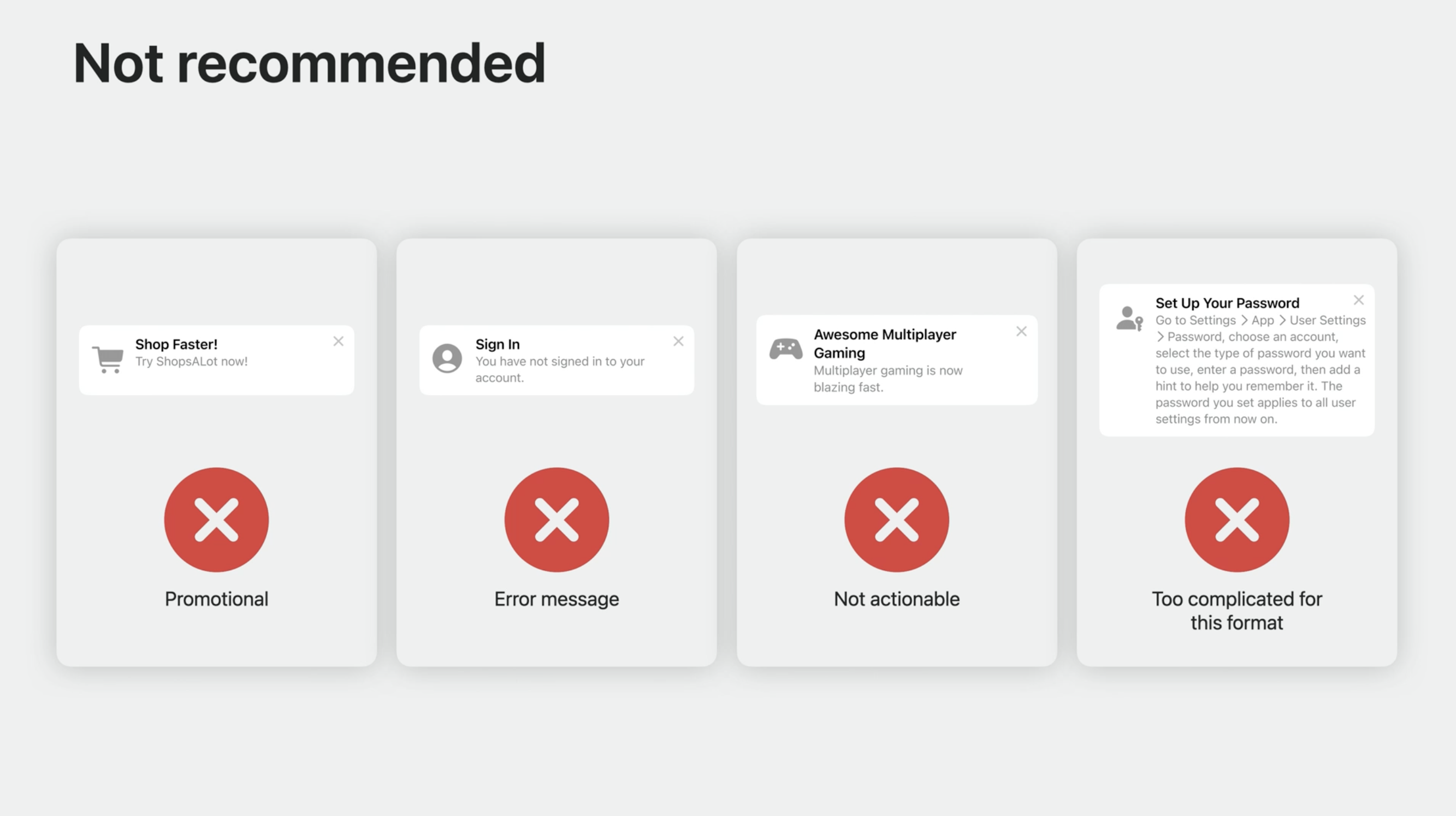The height and width of the screenshot is (816, 1456).
Task: Click the red X above Too complicated
Action: (1236, 519)
